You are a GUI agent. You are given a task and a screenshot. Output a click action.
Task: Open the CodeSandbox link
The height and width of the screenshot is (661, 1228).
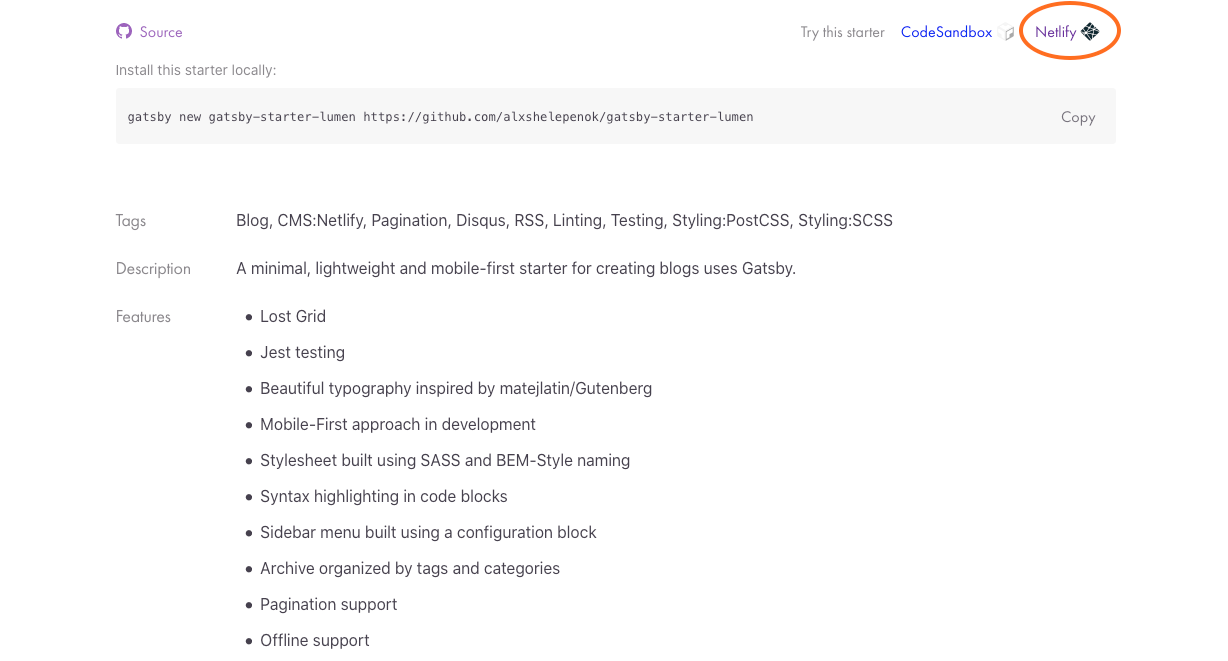pos(946,32)
